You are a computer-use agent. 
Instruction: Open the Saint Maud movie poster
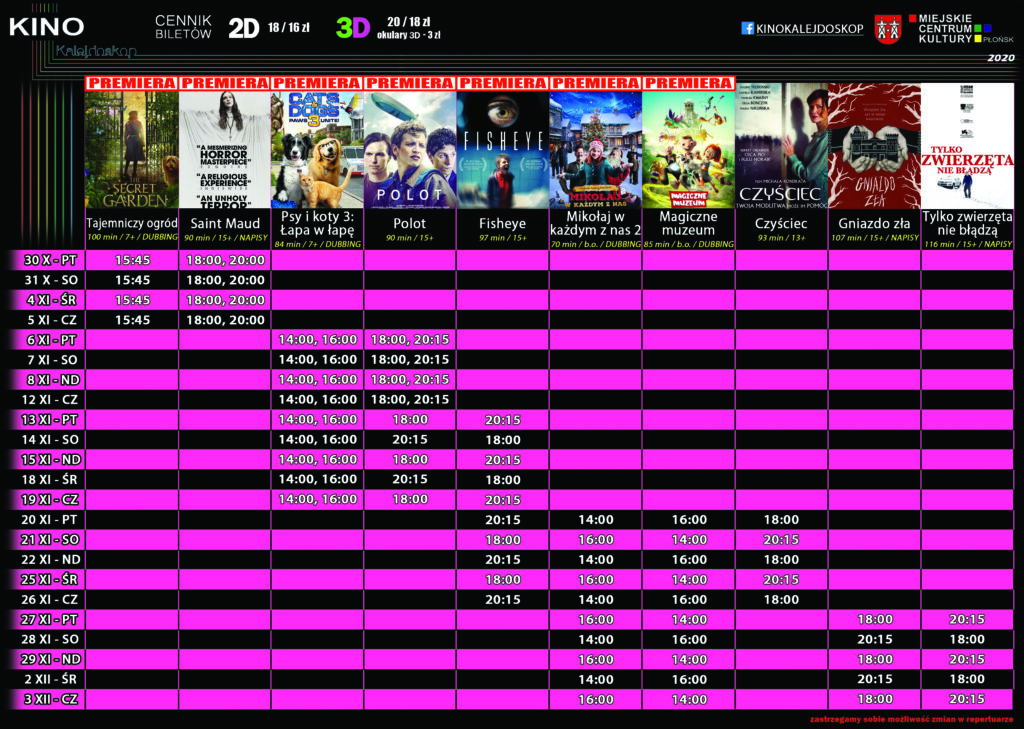pos(225,150)
